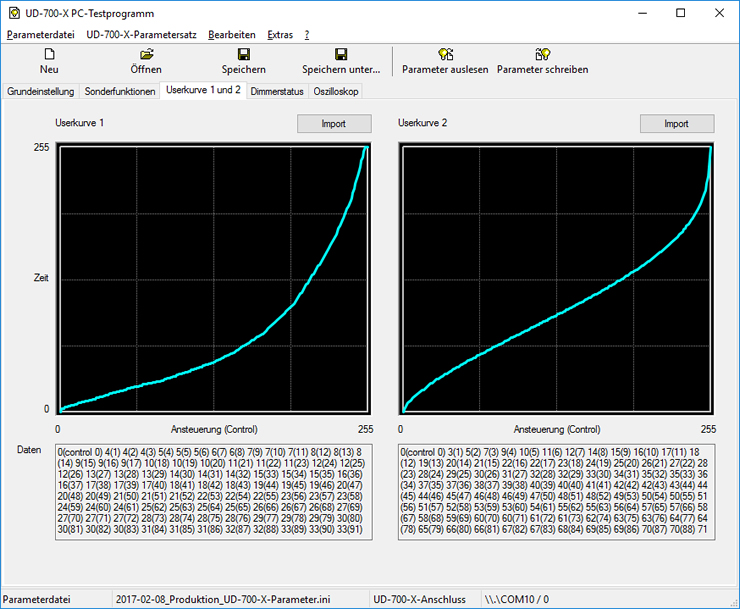Open the Bearbeiten menu
Image resolution: width=740 pixels, height=609 pixels.
232,34
